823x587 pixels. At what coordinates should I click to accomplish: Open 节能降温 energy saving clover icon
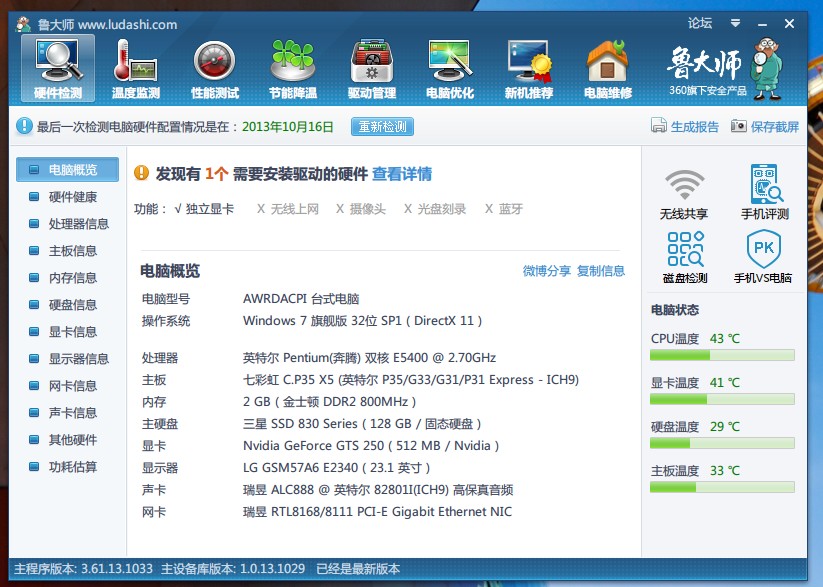coord(293,67)
